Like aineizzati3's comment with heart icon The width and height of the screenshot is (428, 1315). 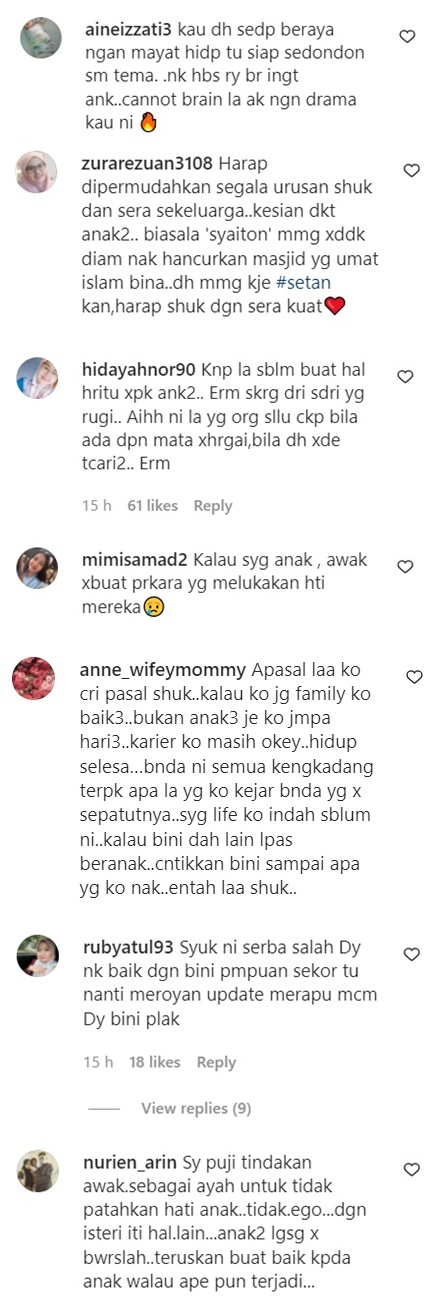pos(407,36)
